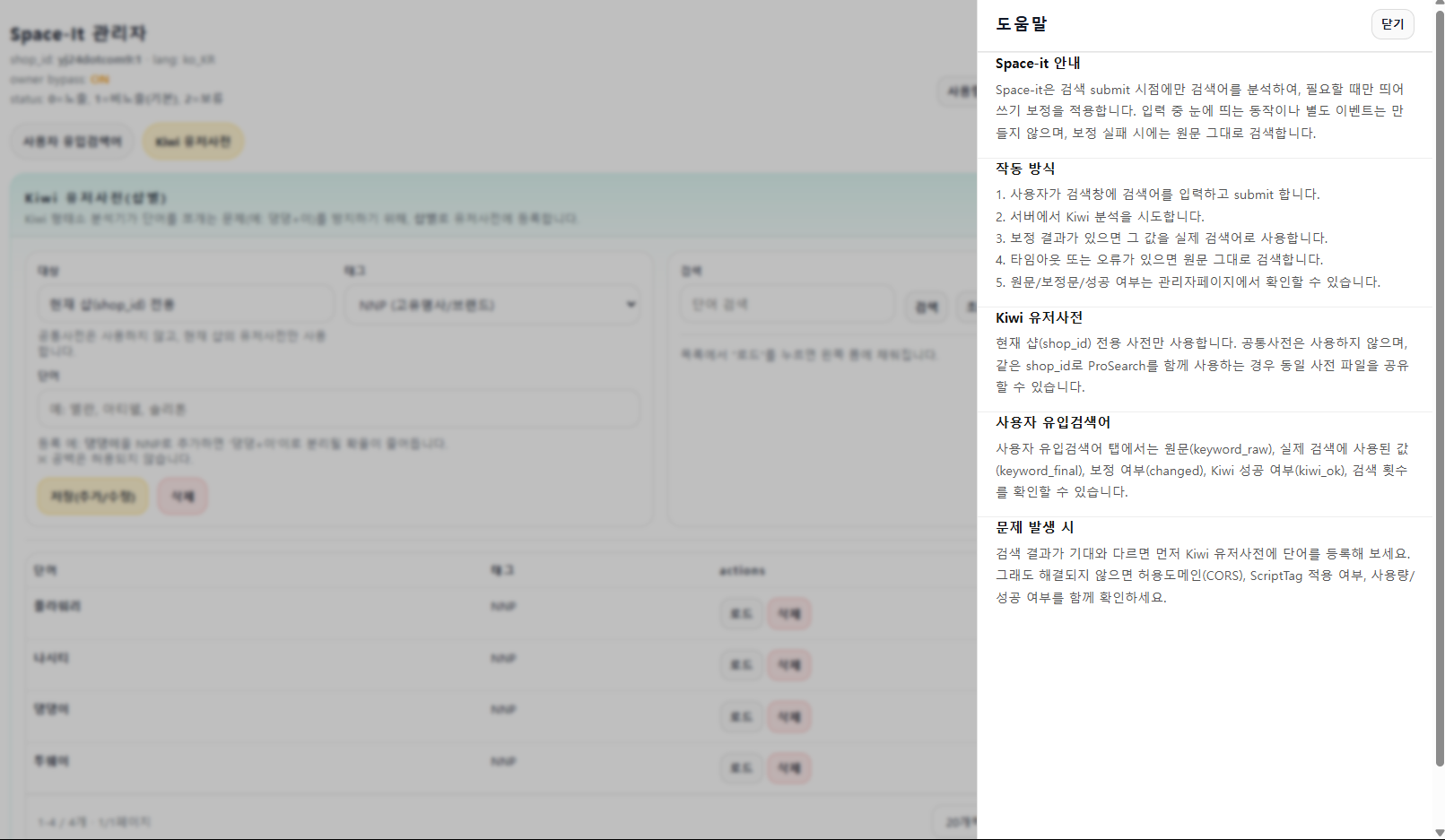1445x840 pixels.
Task: Delete the last word in the table
Action: [x=789, y=768]
